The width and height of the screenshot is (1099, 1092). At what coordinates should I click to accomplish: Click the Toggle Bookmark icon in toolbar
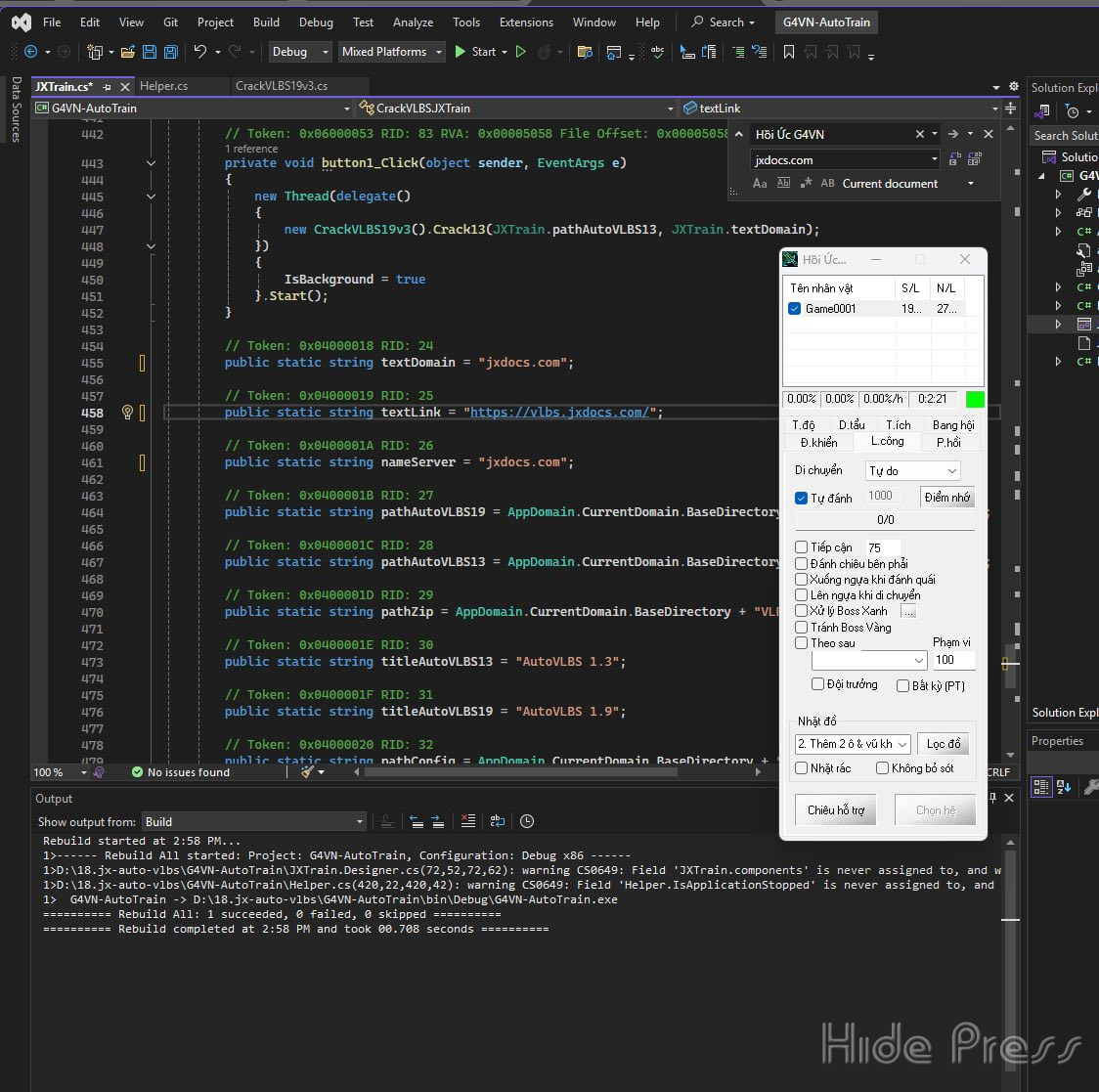pyautogui.click(x=788, y=52)
